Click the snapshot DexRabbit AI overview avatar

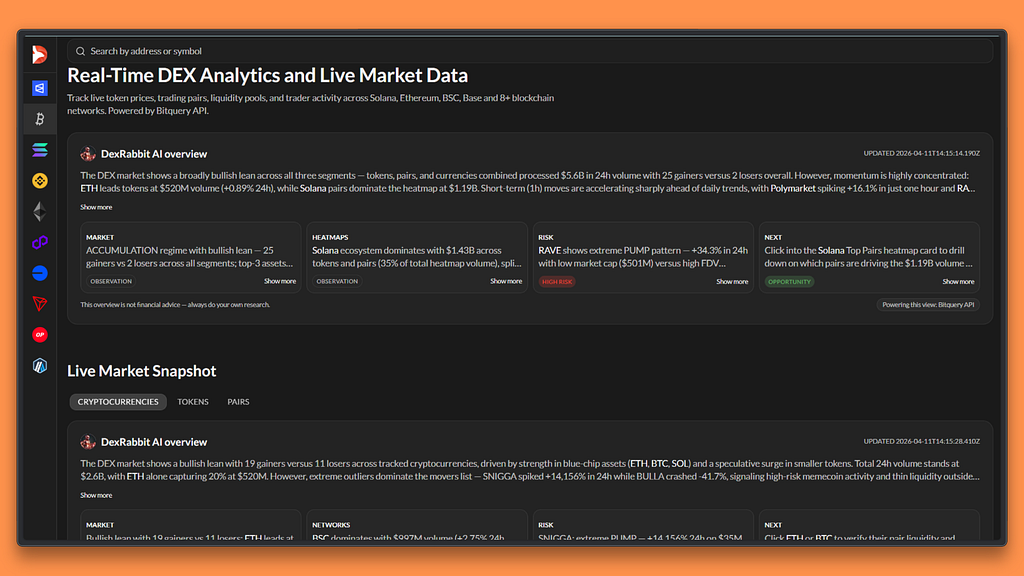point(88,441)
